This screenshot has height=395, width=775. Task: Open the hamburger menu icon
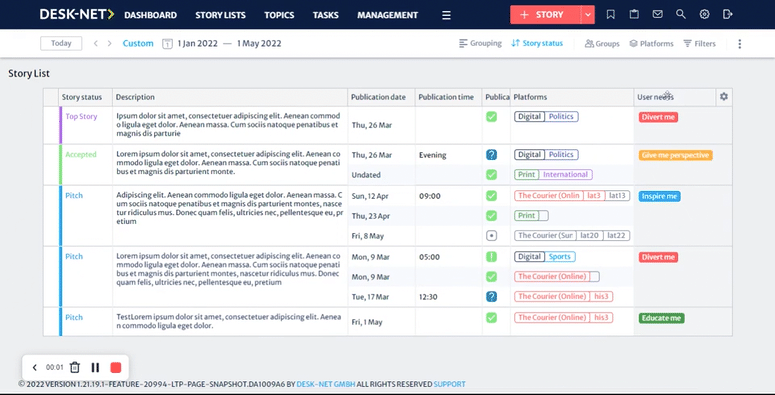click(x=446, y=15)
